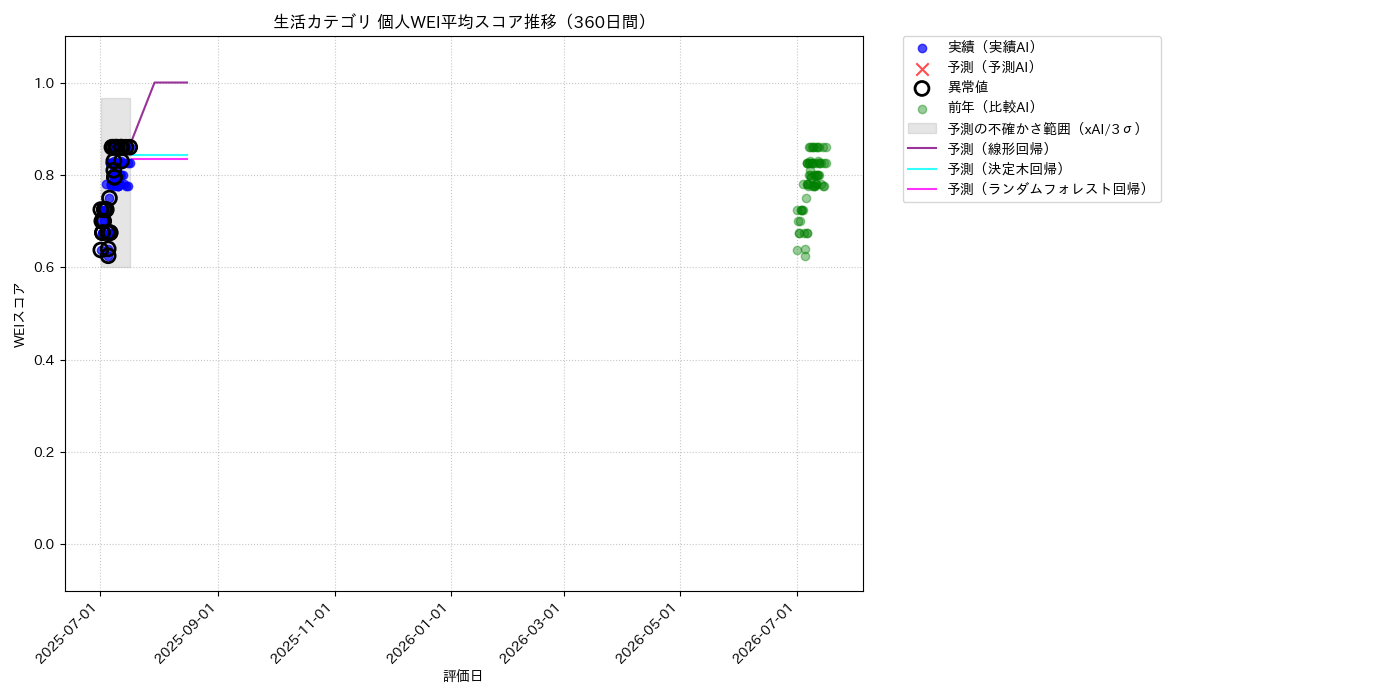Click the purple linear regression line at 1.0
The width and height of the screenshot is (1400, 700).
click(x=171, y=83)
